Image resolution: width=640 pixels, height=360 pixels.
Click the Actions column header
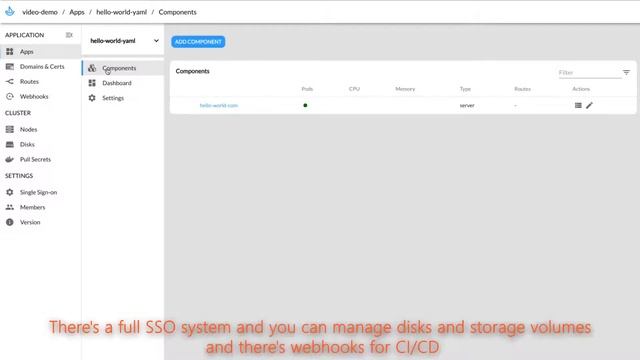[x=581, y=89]
